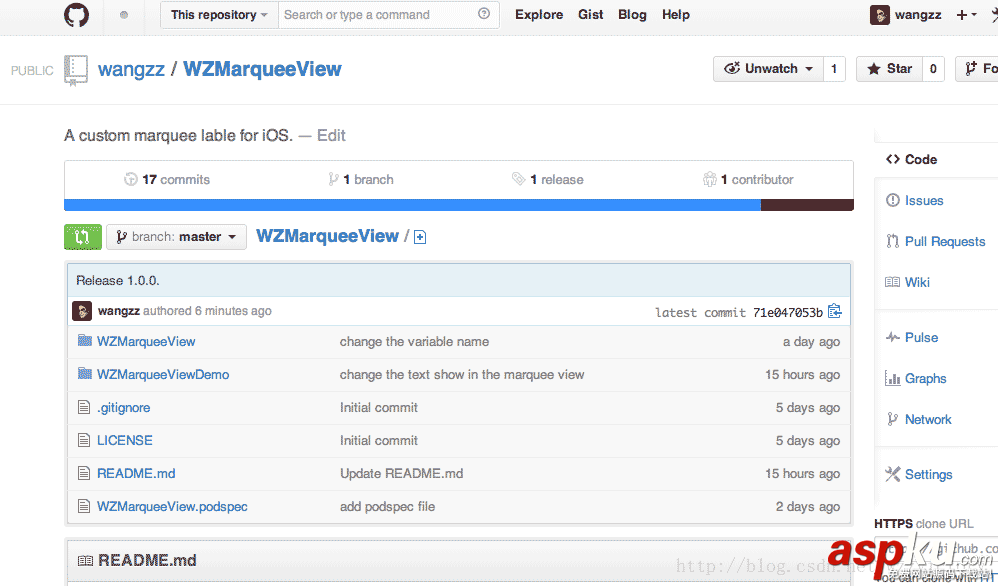Open 'add podspec file' commit message
The height and width of the screenshot is (586, 998).
click(388, 506)
